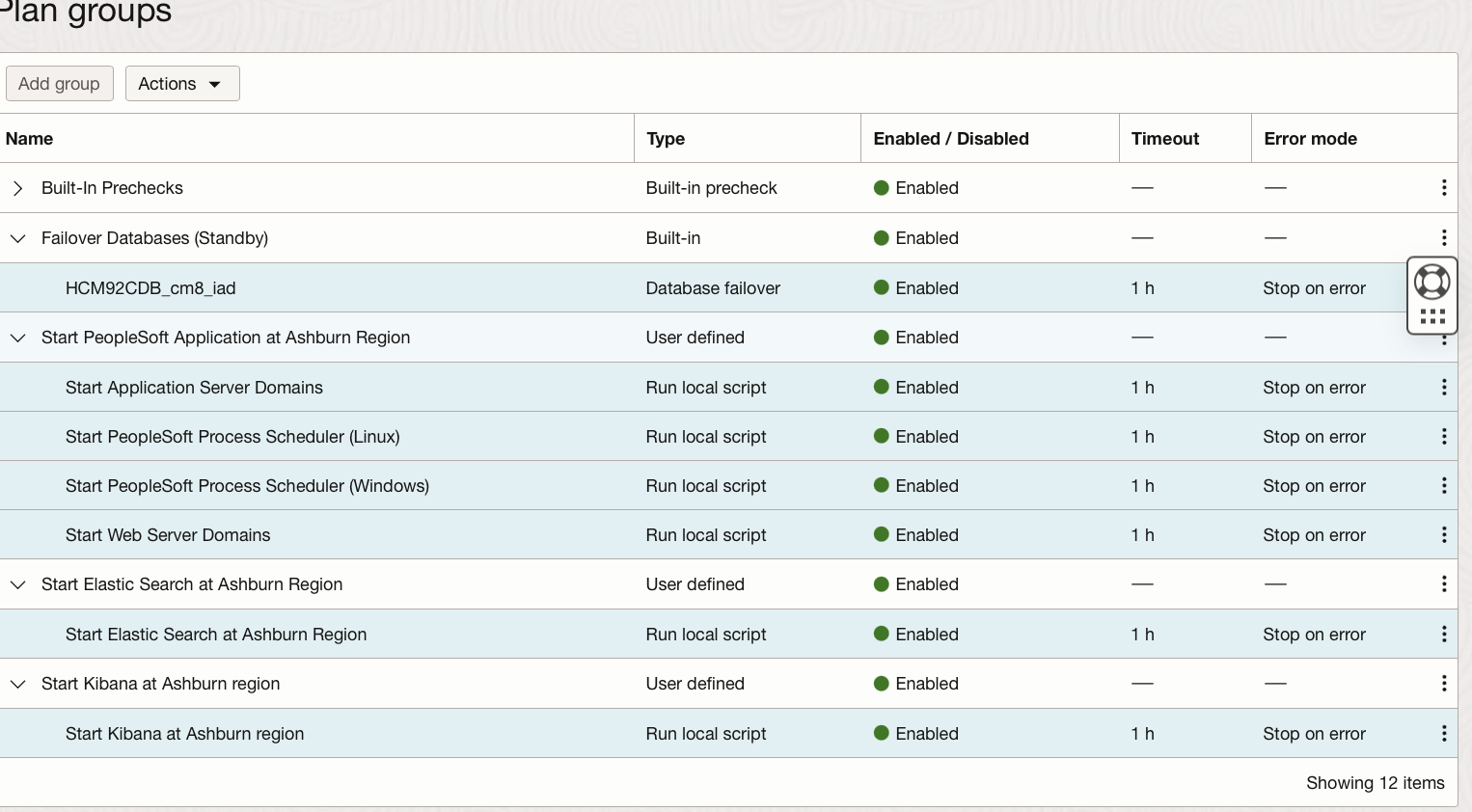Image resolution: width=1472 pixels, height=812 pixels.
Task: Open kebab menu for Start Kibana user-defined group
Action: 1443,684
